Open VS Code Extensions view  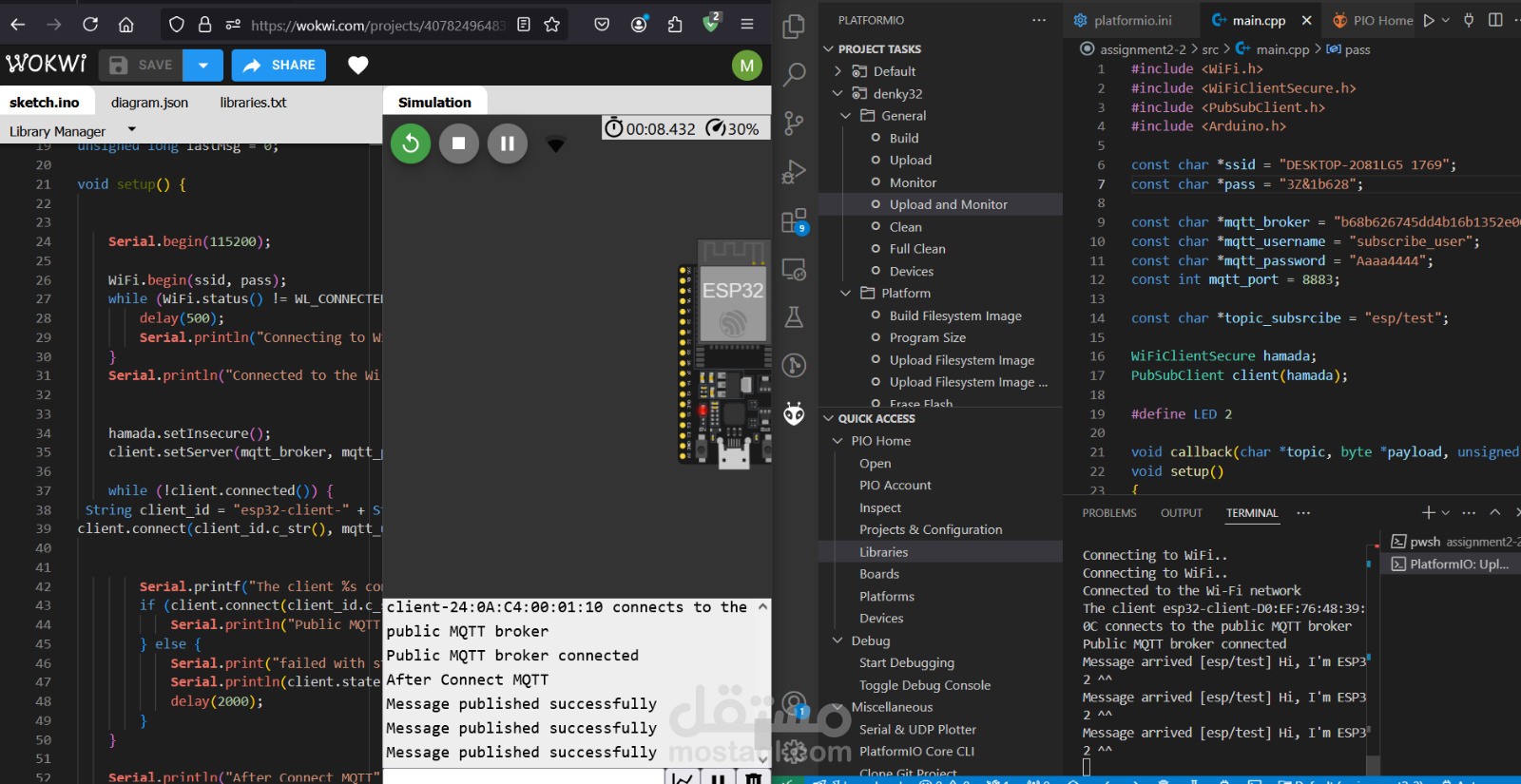pyautogui.click(x=794, y=220)
